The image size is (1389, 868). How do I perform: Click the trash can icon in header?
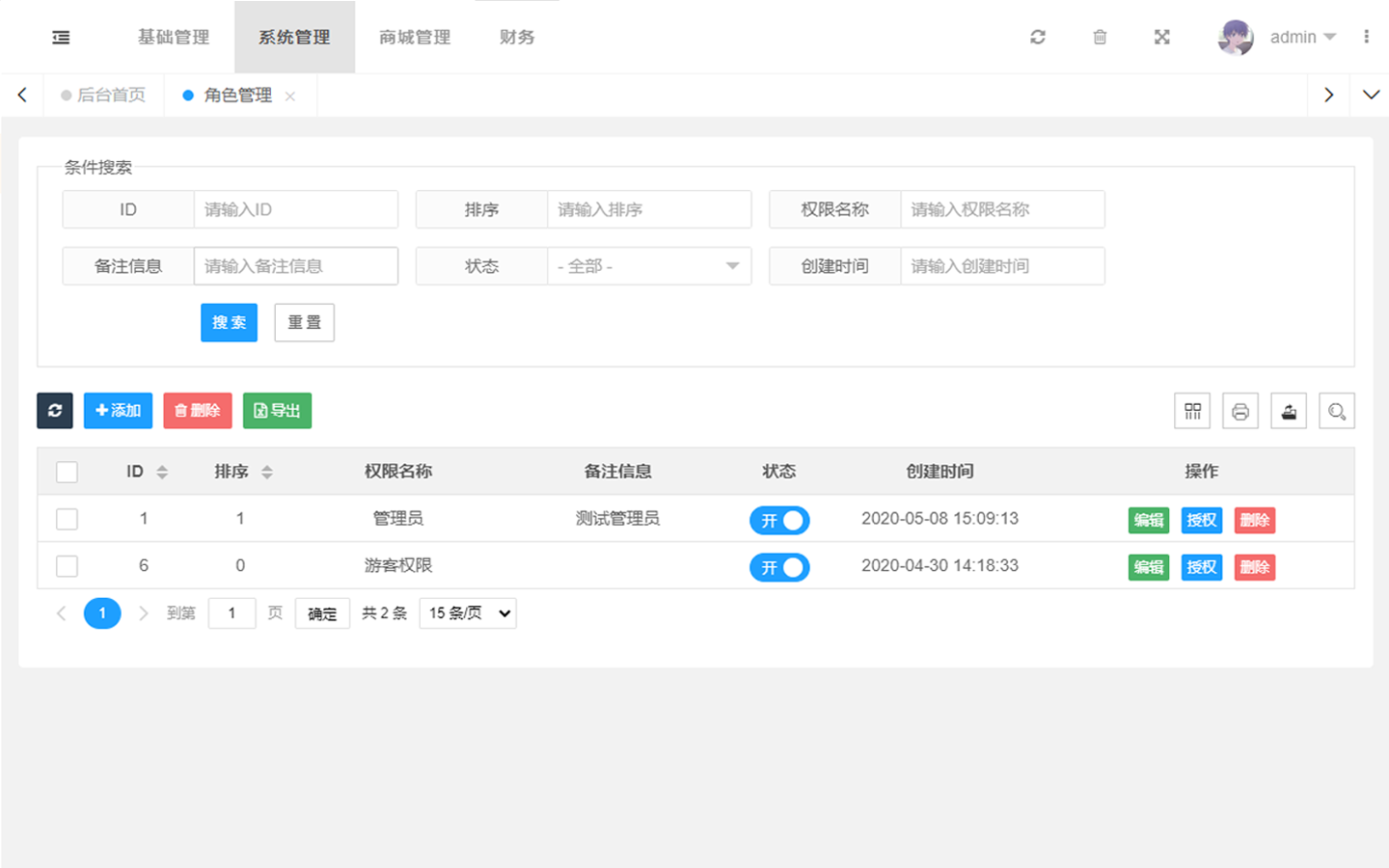pos(1100,38)
